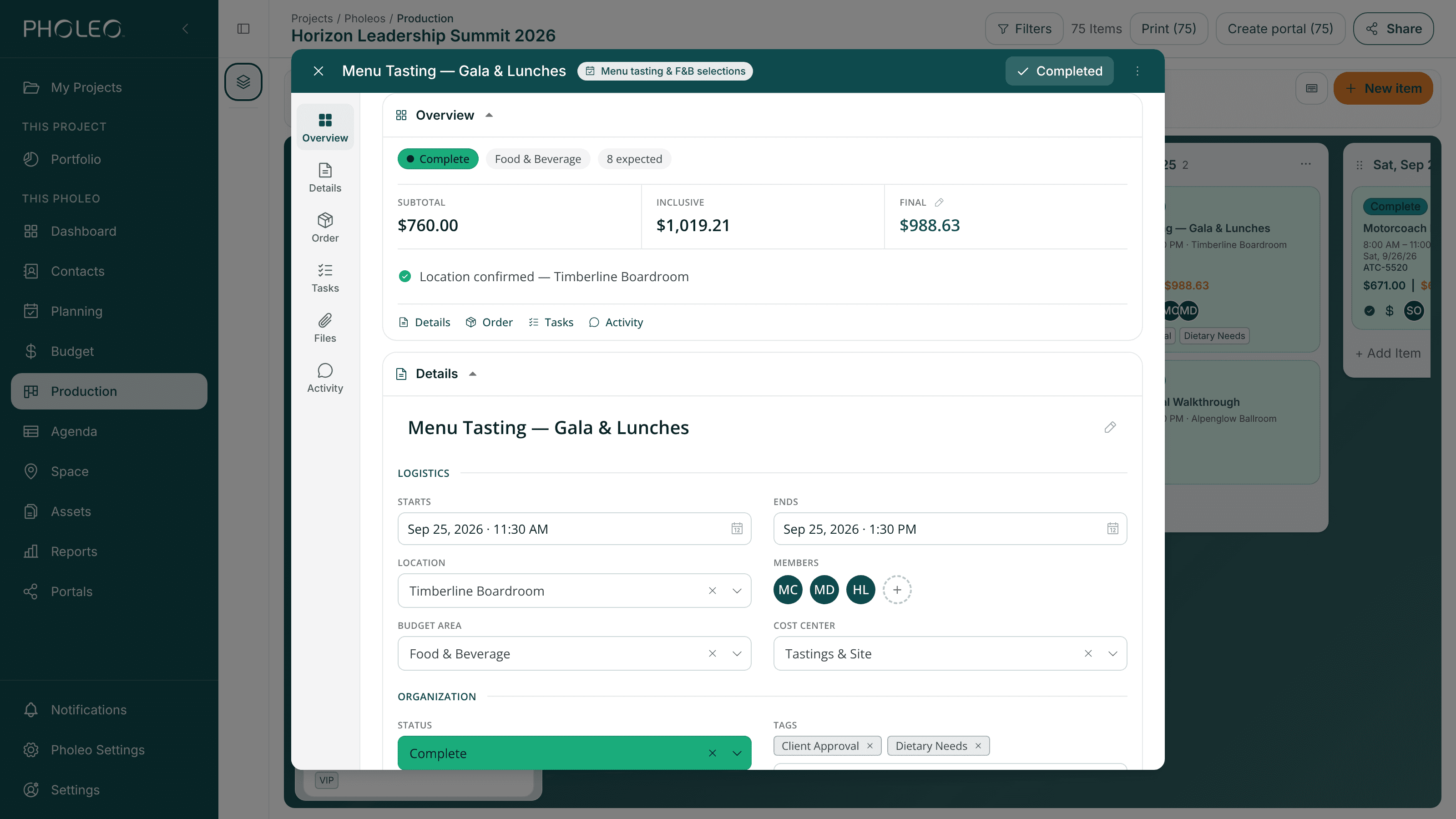Open the Order tab in modal sidebar

pyautogui.click(x=325, y=227)
